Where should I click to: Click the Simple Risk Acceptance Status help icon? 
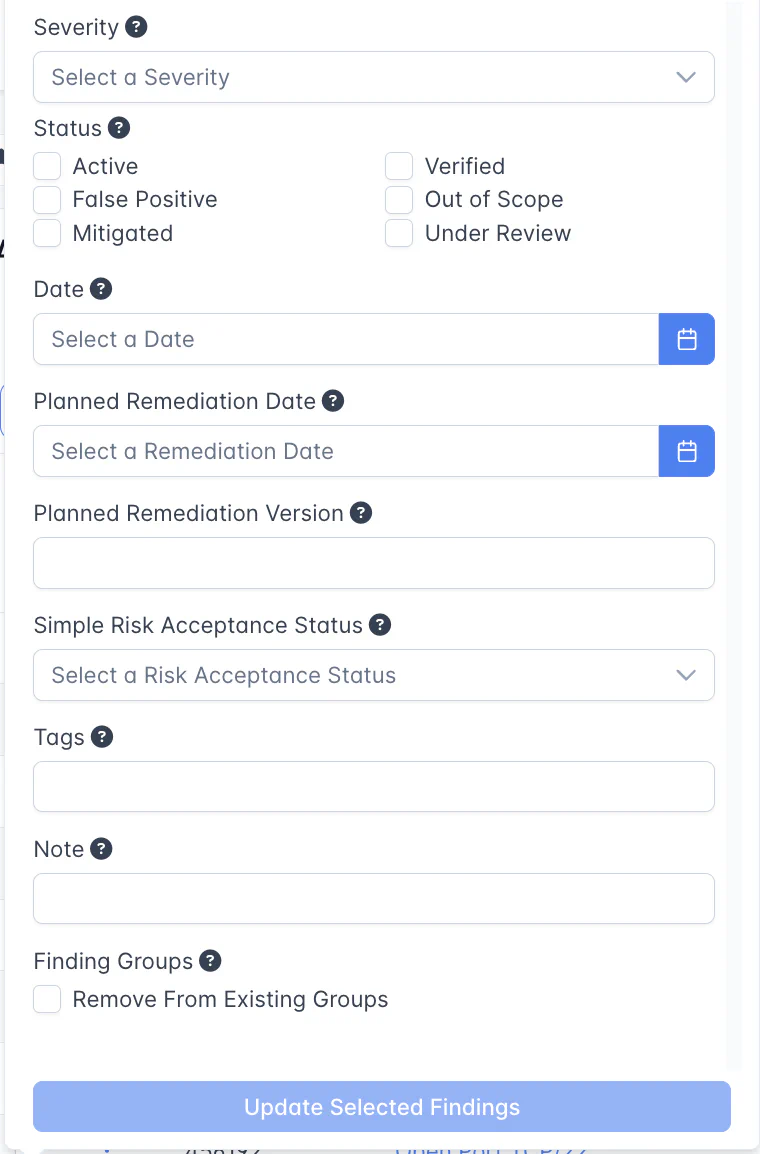coord(380,625)
